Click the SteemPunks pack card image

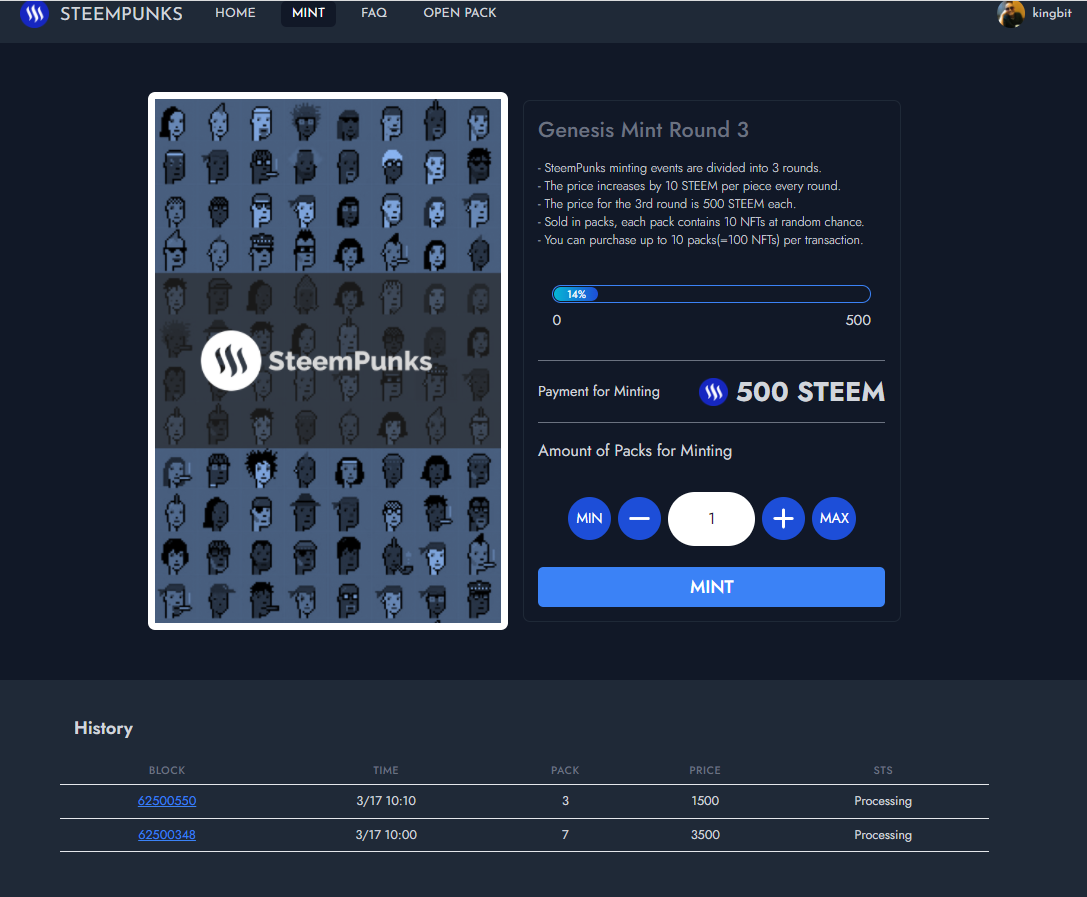(x=328, y=360)
